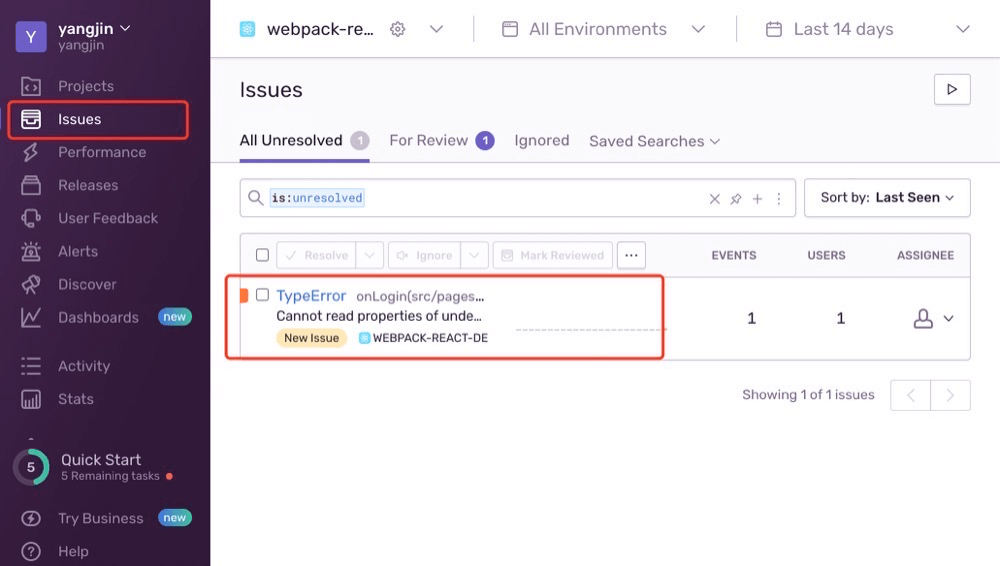This screenshot has width=1000, height=566.
Task: Click the USERS column header
Action: point(827,255)
